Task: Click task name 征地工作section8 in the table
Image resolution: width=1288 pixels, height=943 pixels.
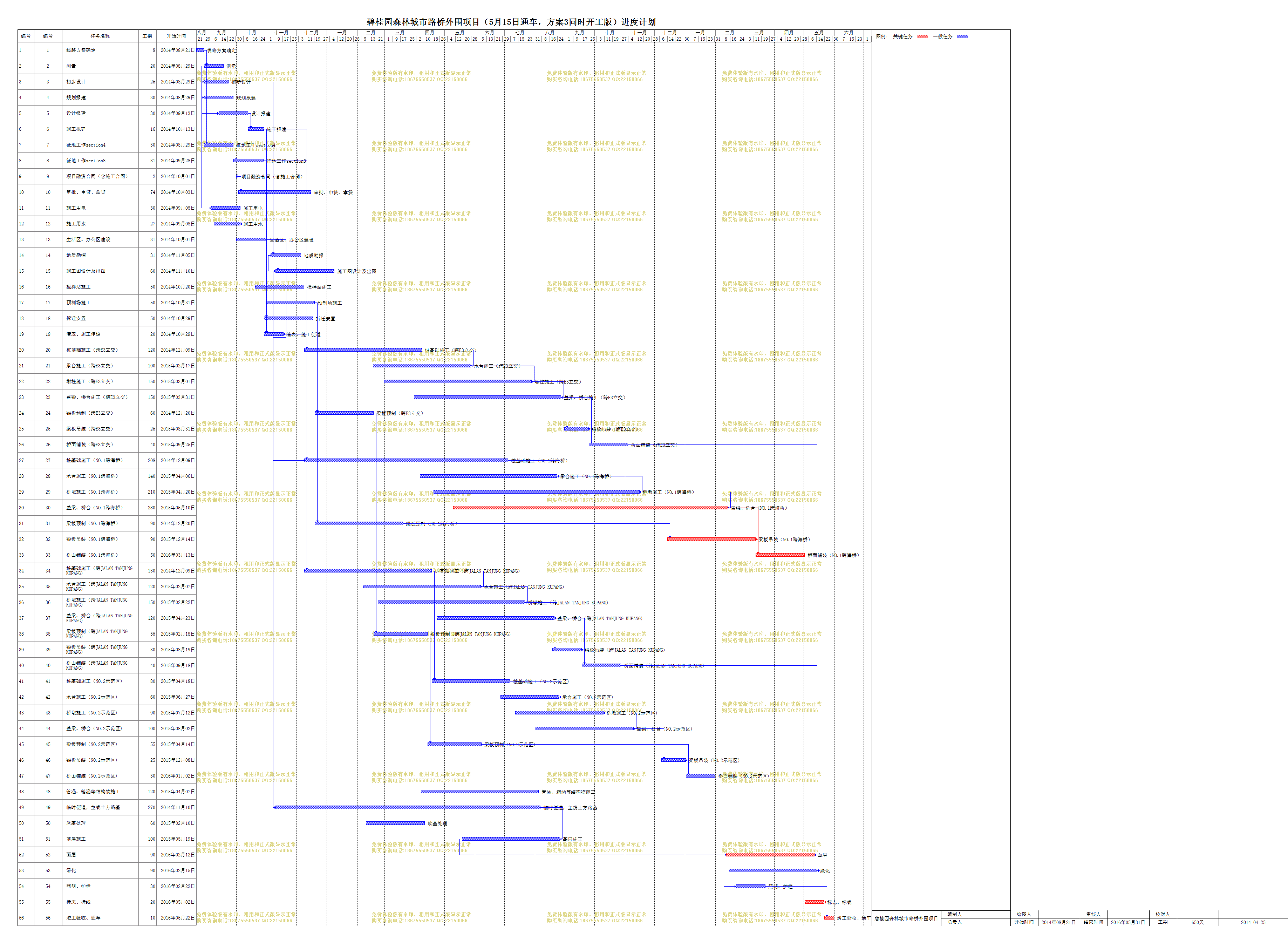Action: pyautogui.click(x=86, y=161)
